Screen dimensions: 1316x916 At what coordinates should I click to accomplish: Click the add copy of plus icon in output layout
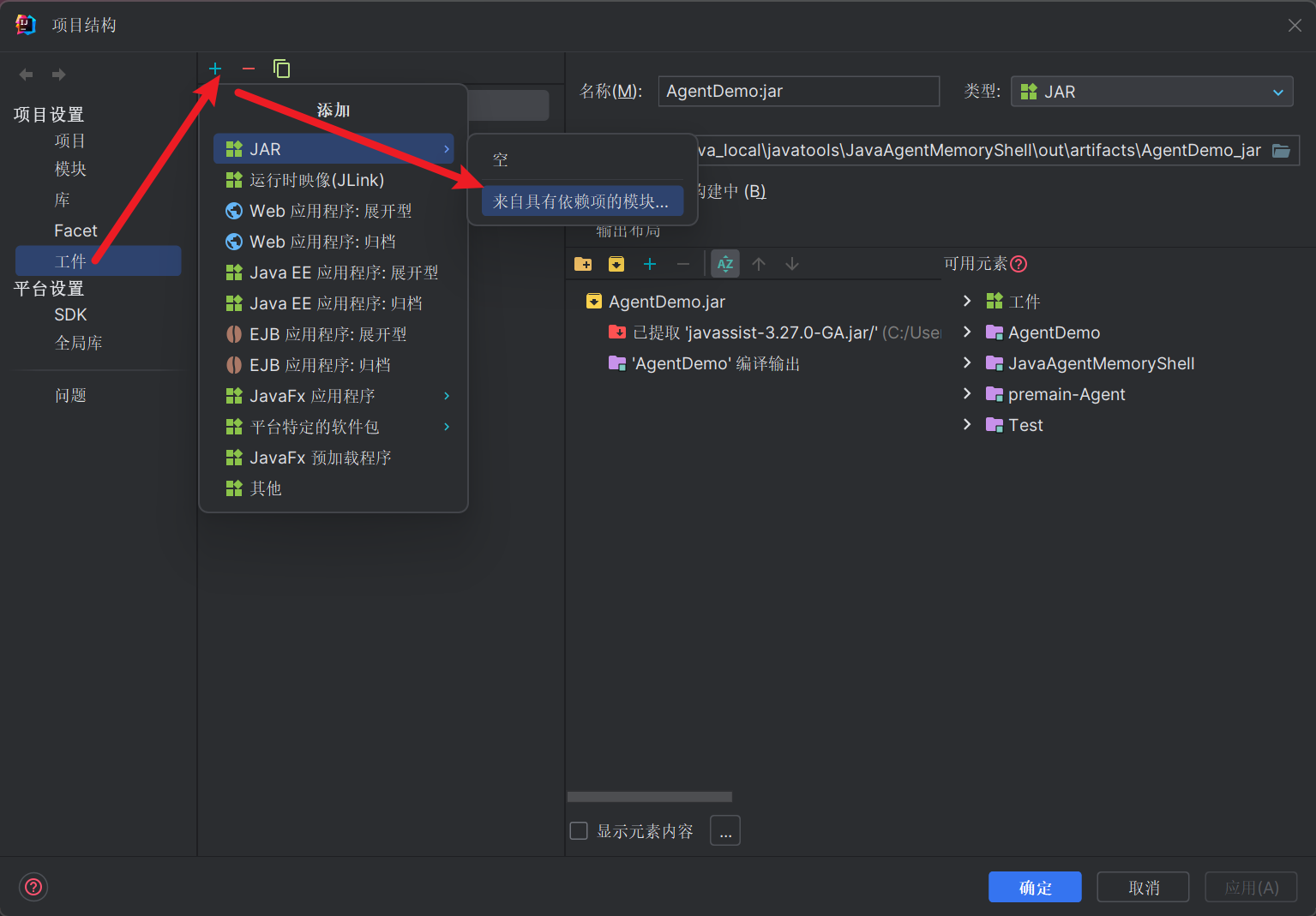(650, 264)
